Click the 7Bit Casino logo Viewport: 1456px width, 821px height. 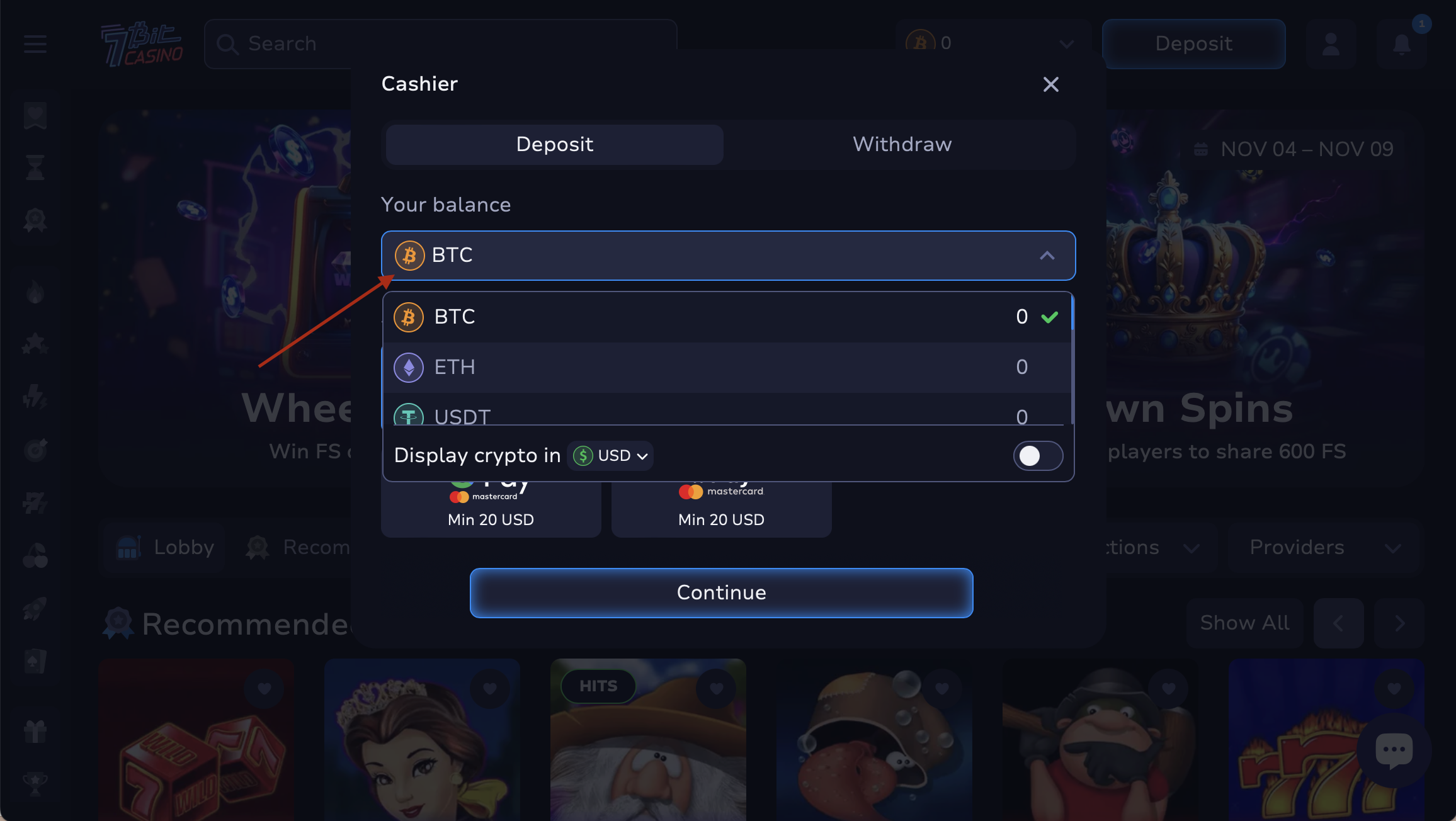tap(142, 44)
